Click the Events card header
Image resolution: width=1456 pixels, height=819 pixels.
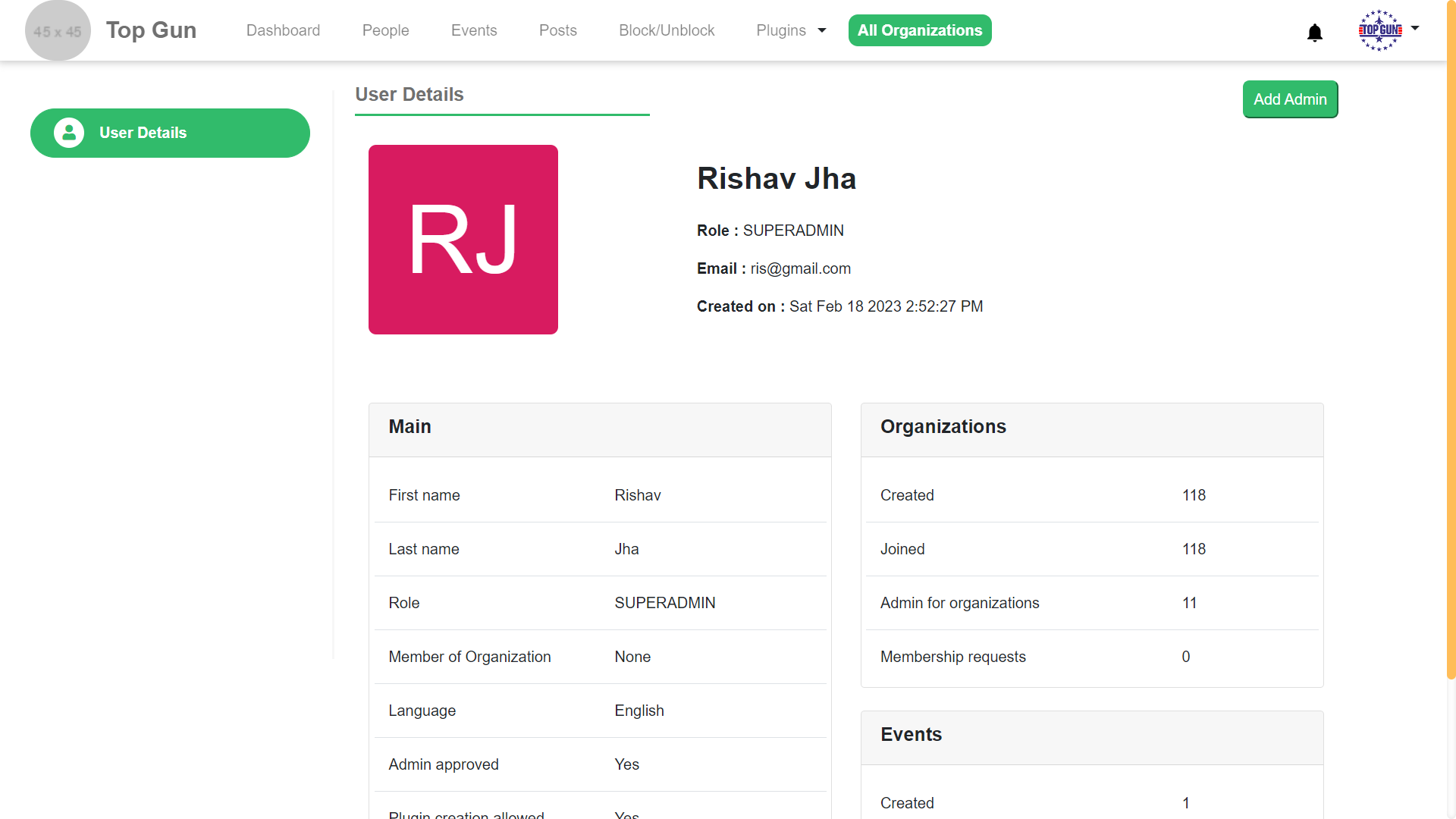tap(1092, 738)
